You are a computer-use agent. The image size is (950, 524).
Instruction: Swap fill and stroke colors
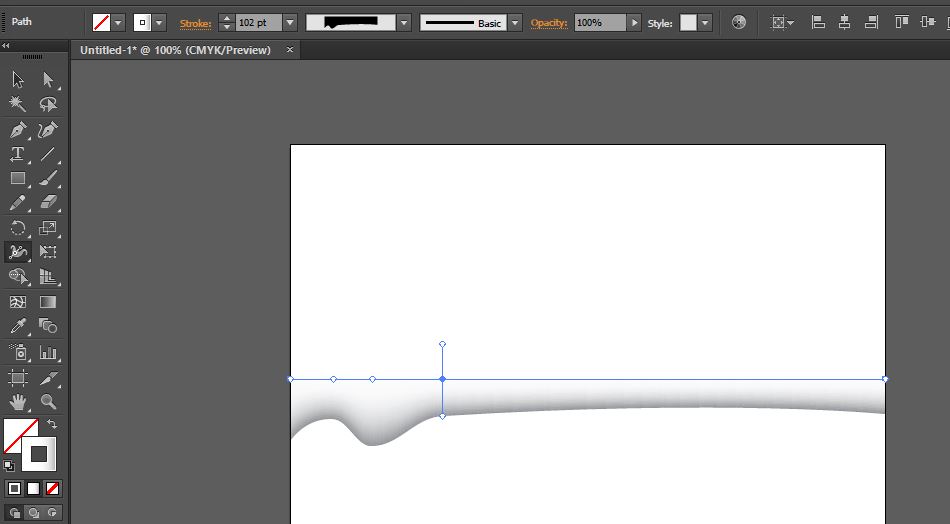[52, 424]
